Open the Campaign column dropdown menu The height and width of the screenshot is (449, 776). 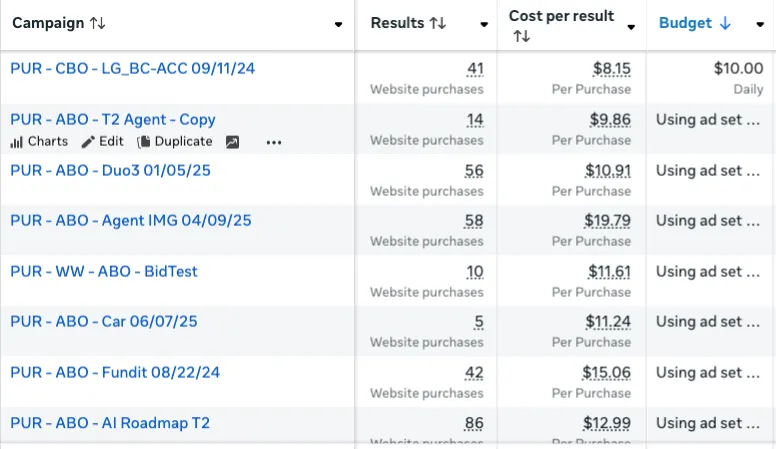(339, 24)
